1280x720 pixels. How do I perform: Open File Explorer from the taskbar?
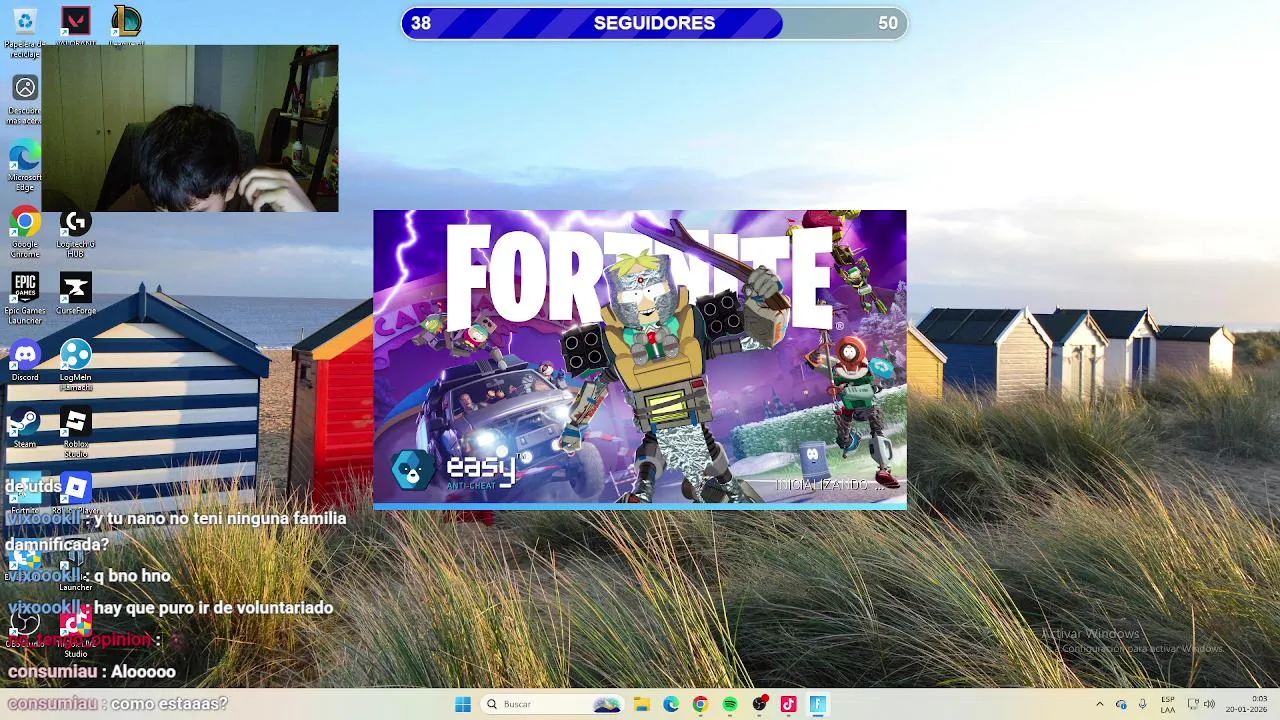tap(642, 704)
